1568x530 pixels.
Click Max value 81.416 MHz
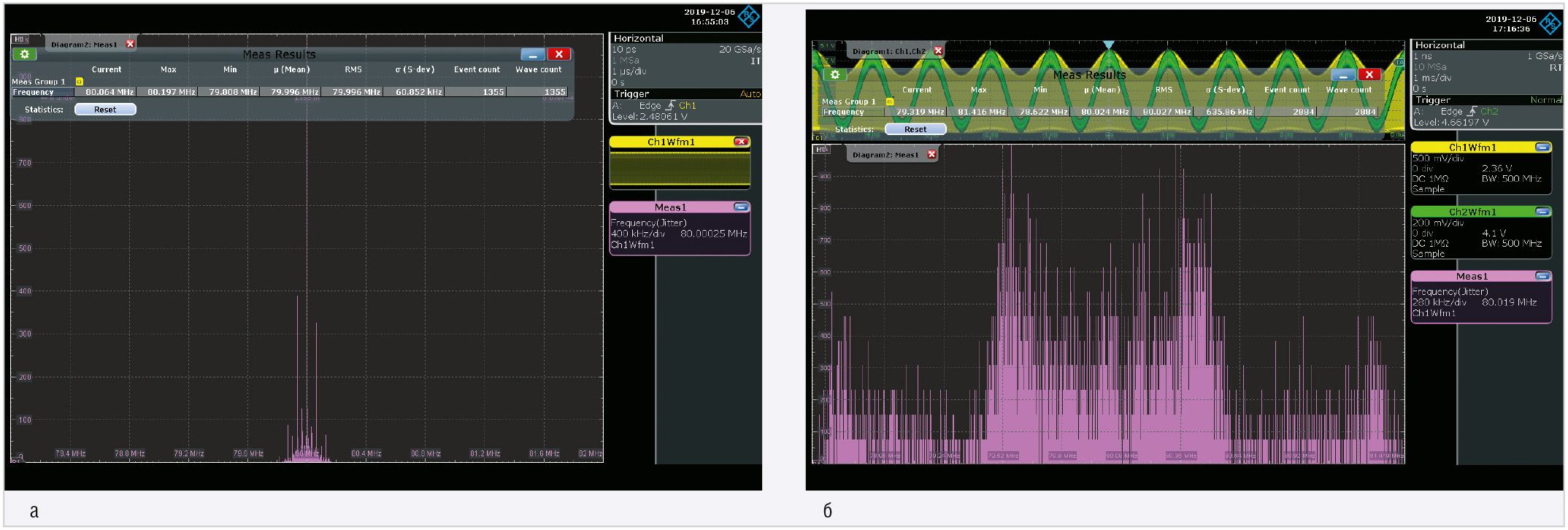(x=977, y=112)
